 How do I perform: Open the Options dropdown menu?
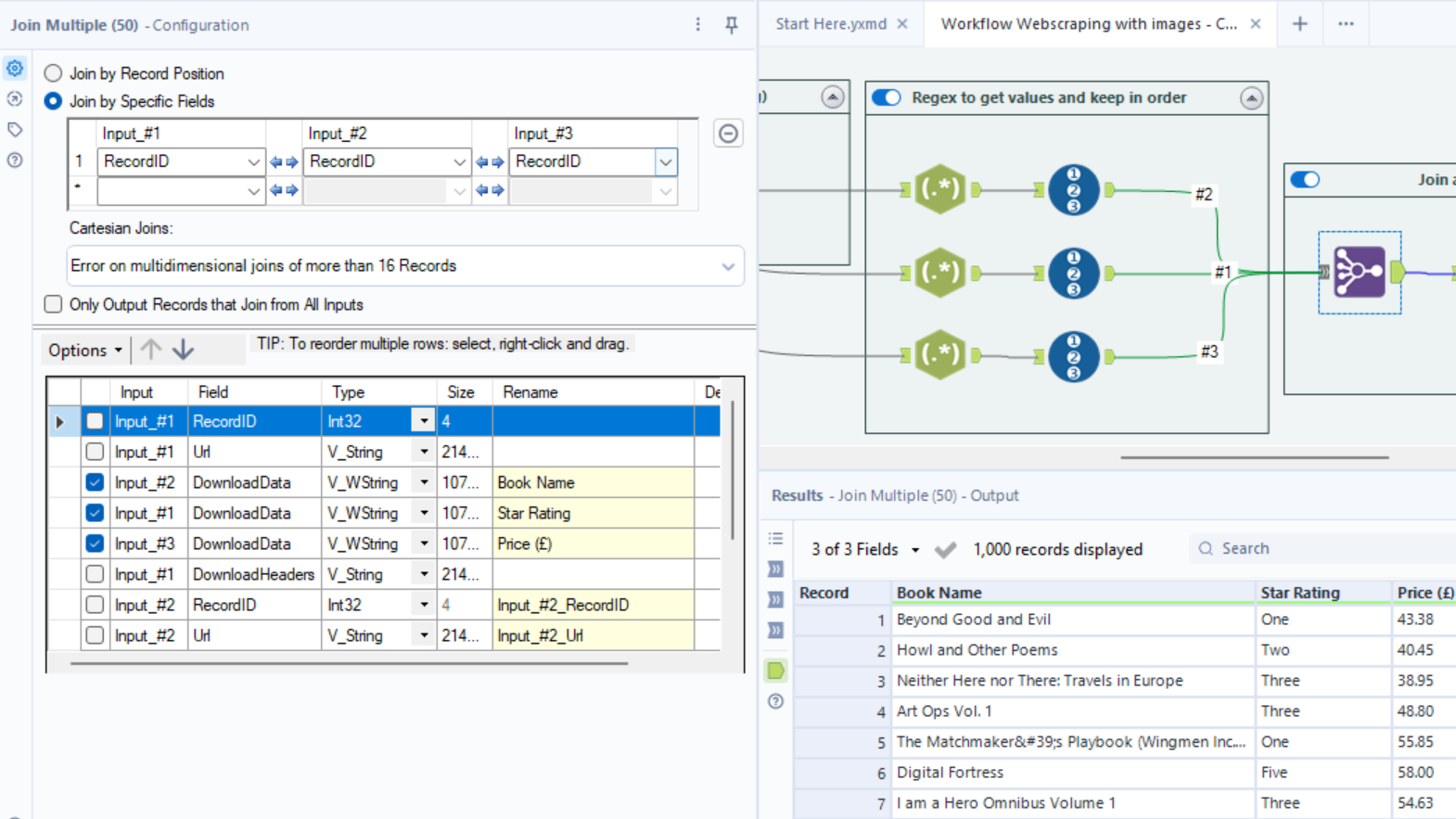point(85,351)
